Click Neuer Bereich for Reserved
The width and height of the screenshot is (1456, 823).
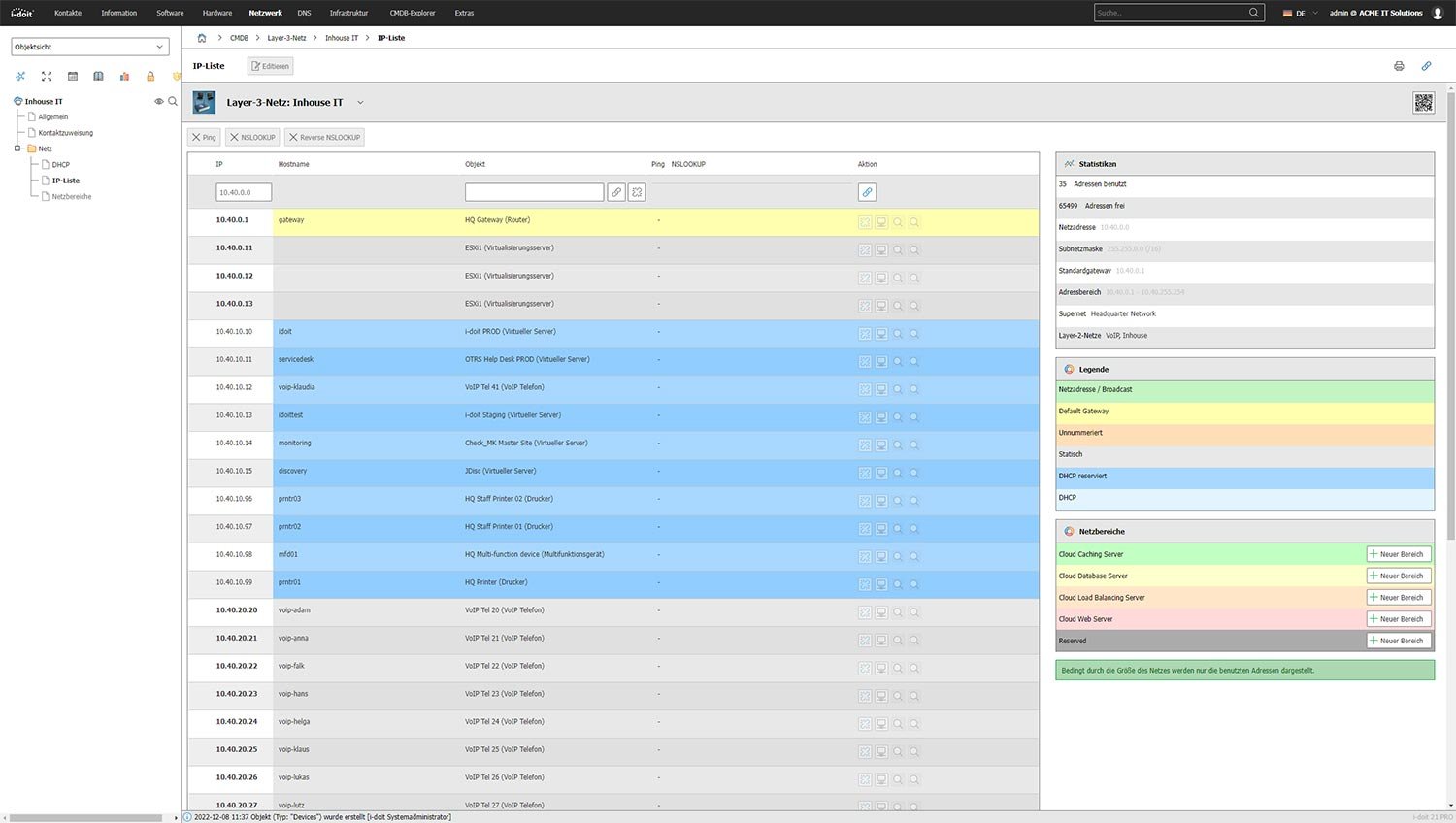coord(1399,641)
